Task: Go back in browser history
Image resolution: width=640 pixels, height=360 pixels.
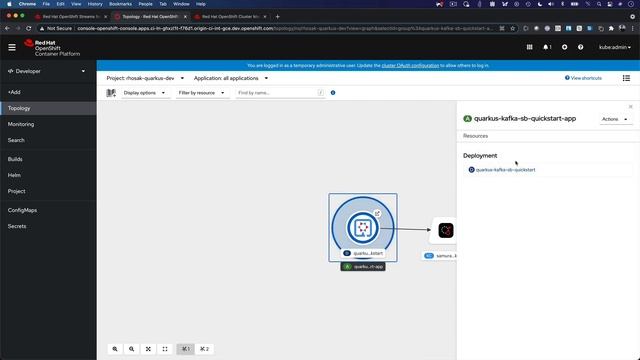Action: click(x=7, y=29)
